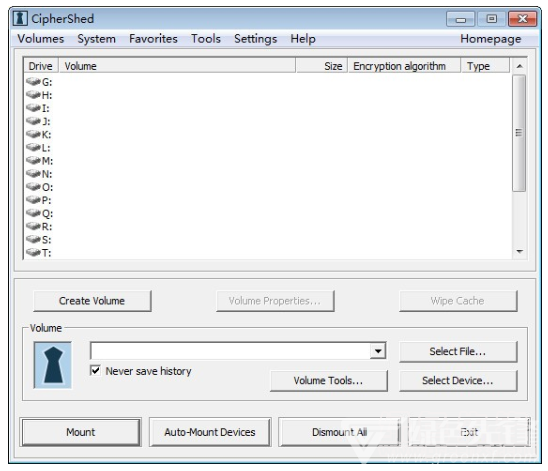
Task: Select the M: drive letter text
Action: click(x=48, y=161)
